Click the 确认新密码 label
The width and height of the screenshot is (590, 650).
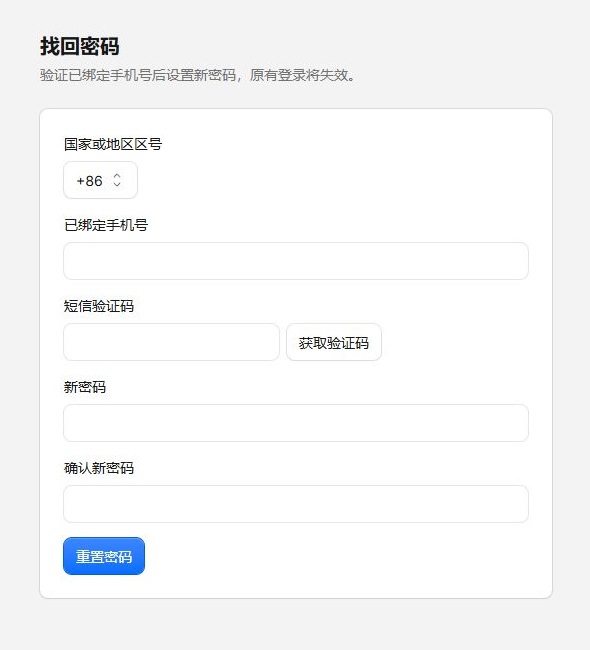tap(99, 468)
